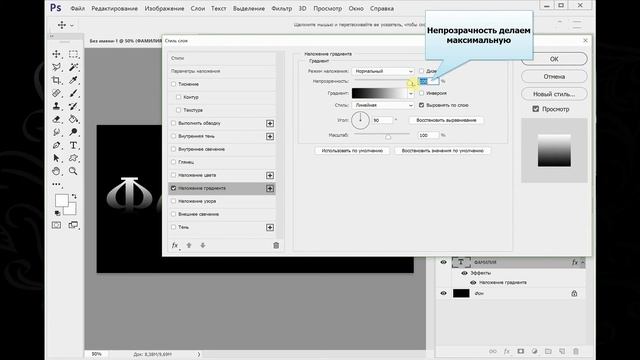The width and height of the screenshot is (640, 360).
Task: Hide the Эффекты eye icon
Action: click(464, 273)
